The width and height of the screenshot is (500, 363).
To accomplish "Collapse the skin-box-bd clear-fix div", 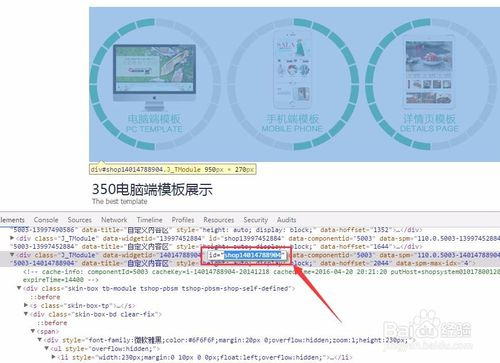I will tap(26, 314).
